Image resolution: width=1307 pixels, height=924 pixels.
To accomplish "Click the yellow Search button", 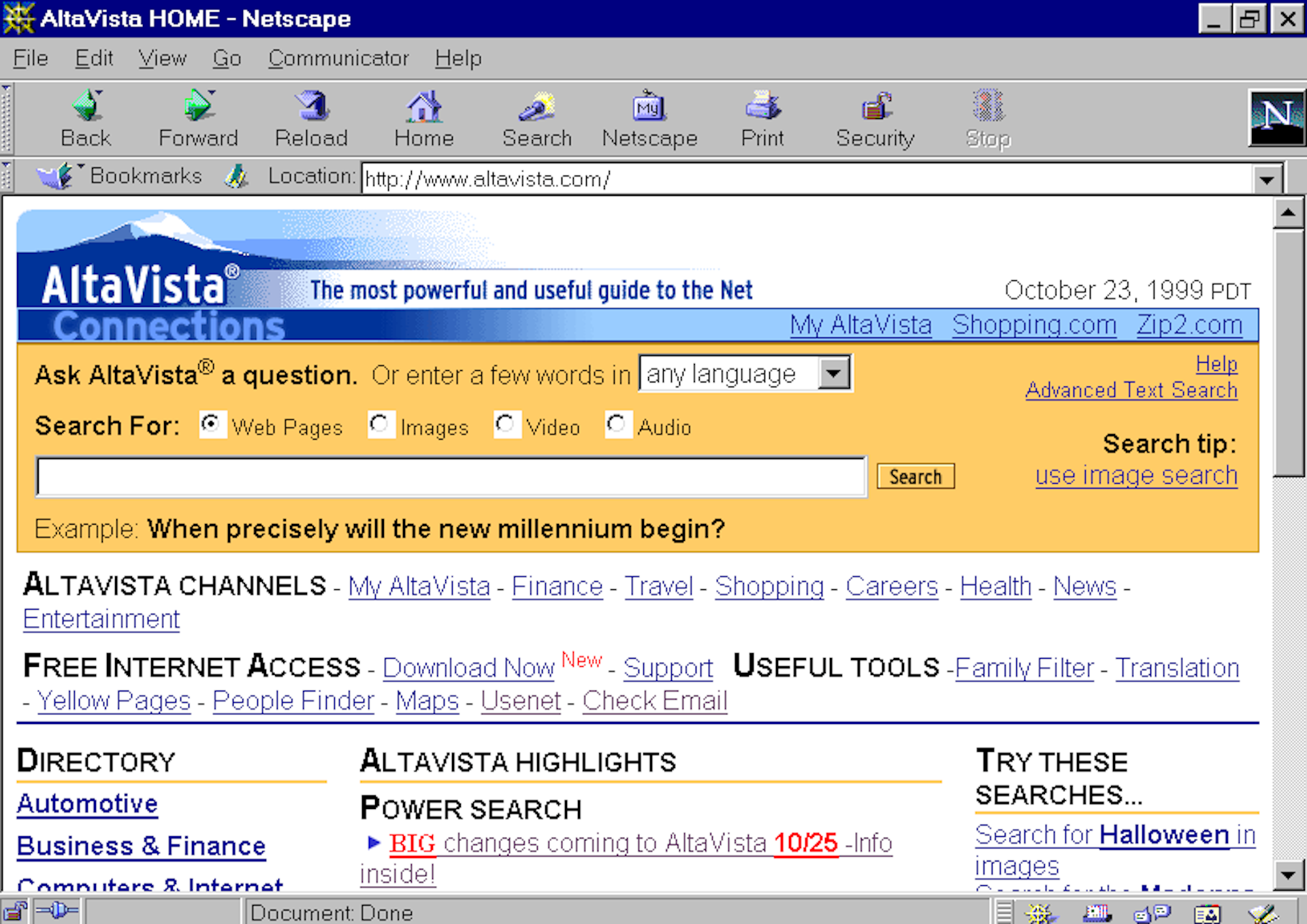I will 915,476.
